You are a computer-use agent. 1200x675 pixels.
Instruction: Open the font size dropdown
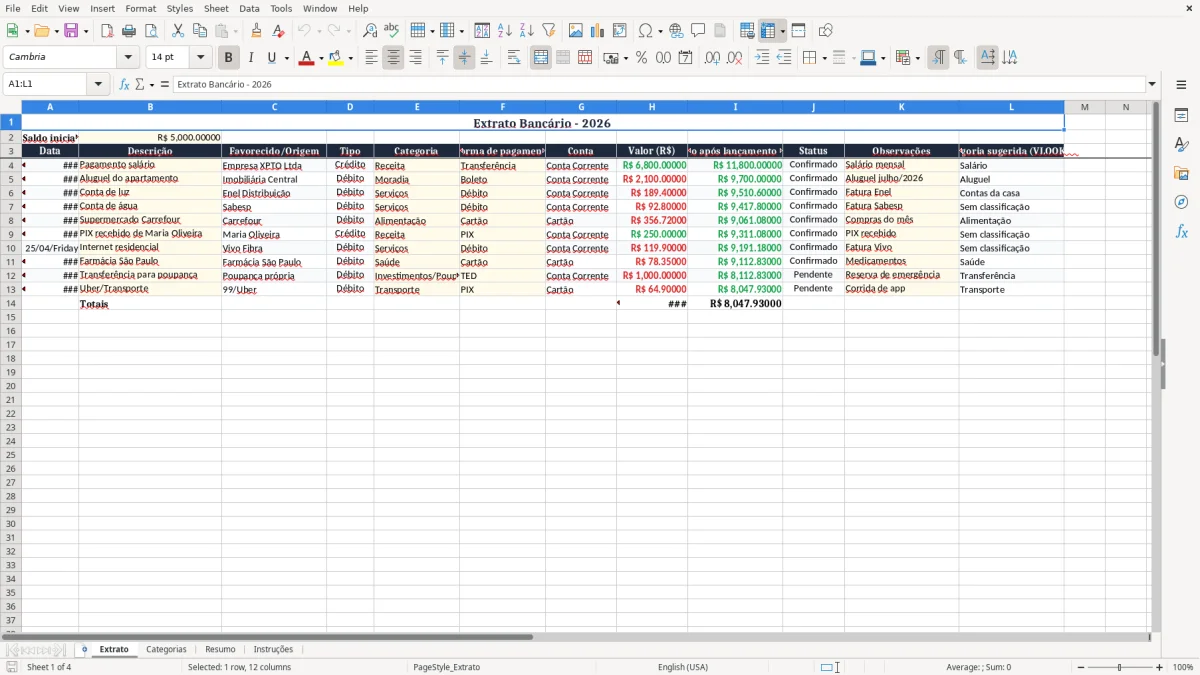tap(200, 58)
